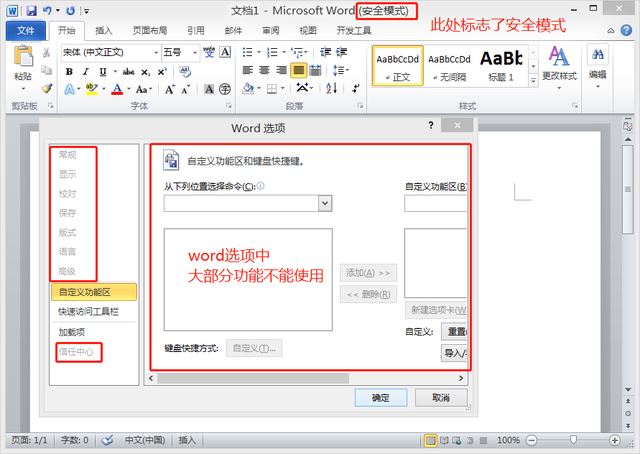Click the Save icon in quick access toolbar
Image resolution: width=640 pixels, height=454 pixels.
tap(31, 11)
